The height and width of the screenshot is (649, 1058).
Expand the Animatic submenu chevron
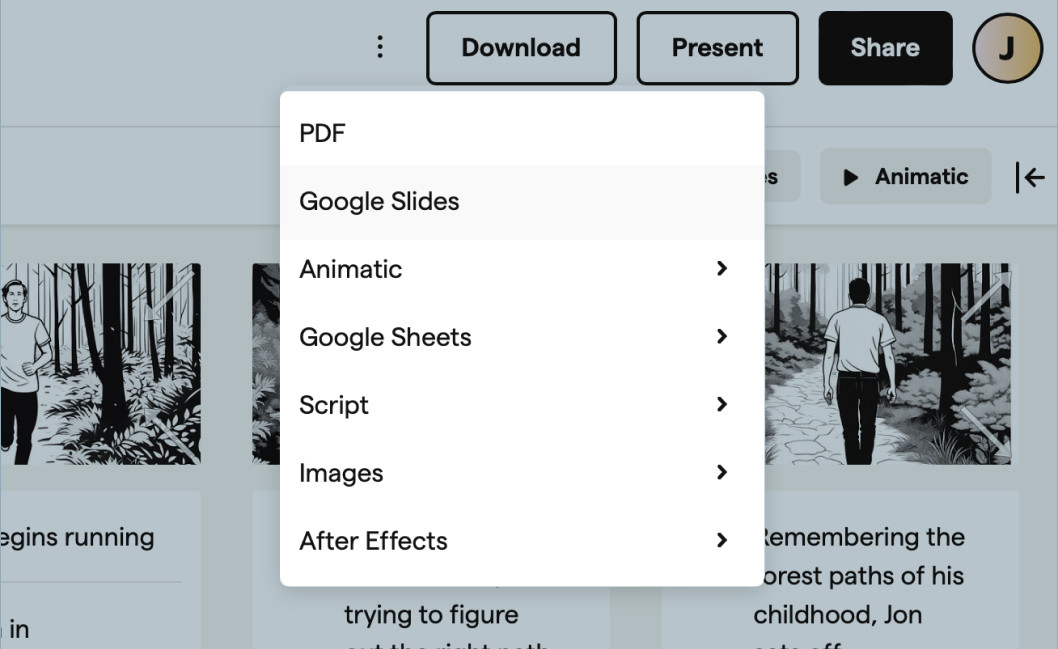[721, 269]
